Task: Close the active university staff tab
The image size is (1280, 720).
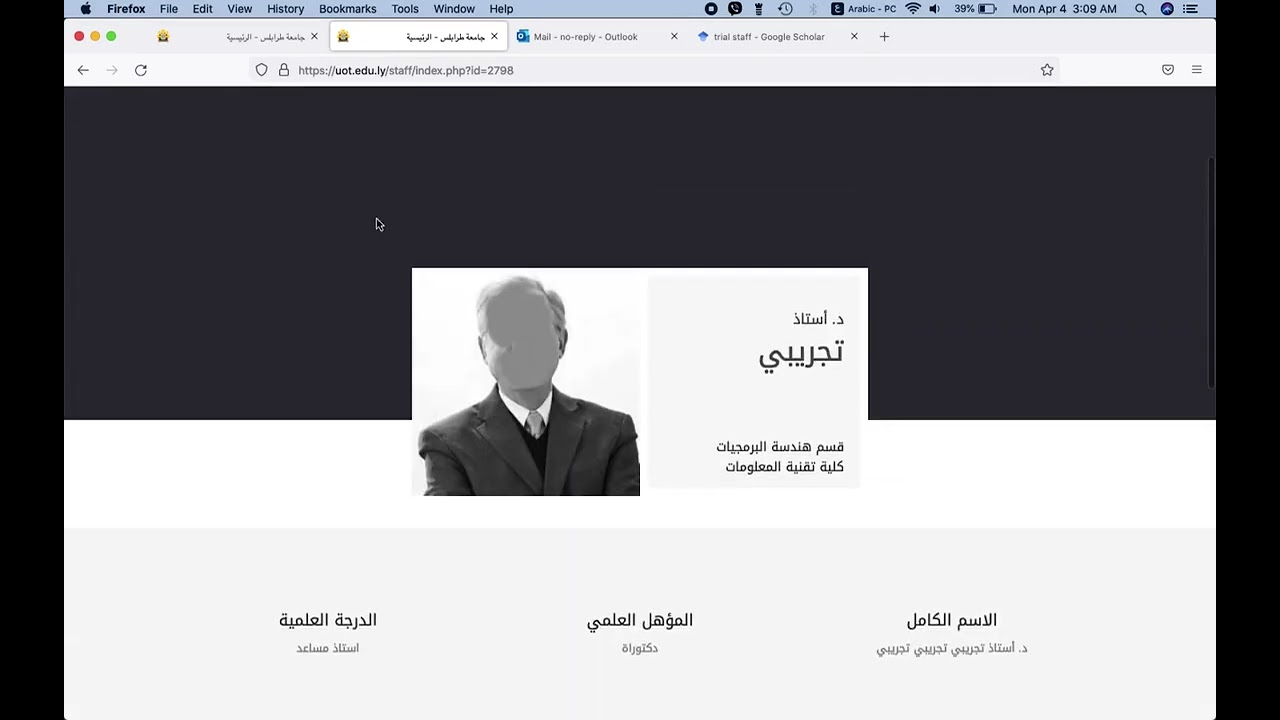Action: click(494, 37)
